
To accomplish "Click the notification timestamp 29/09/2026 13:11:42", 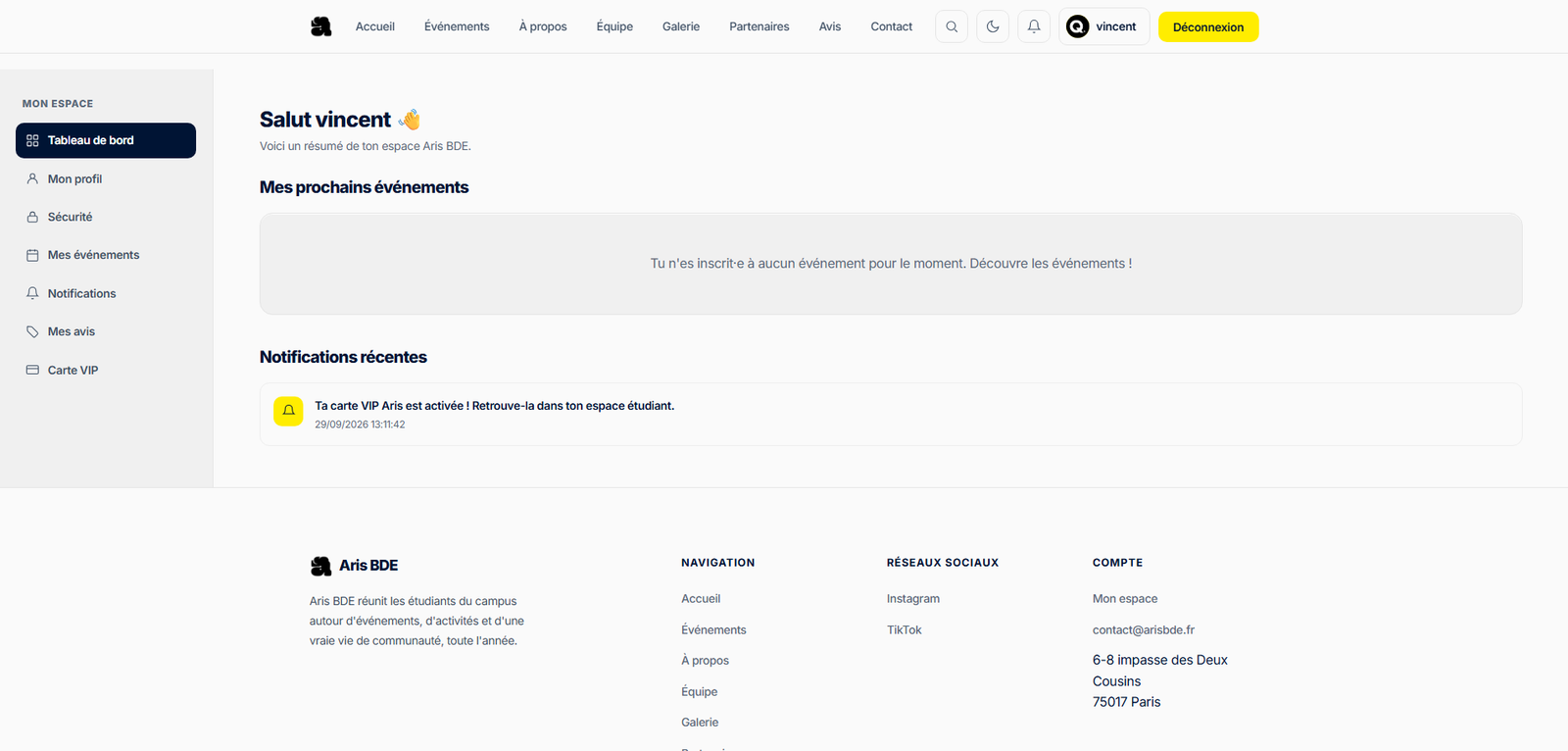I will pos(360,425).
